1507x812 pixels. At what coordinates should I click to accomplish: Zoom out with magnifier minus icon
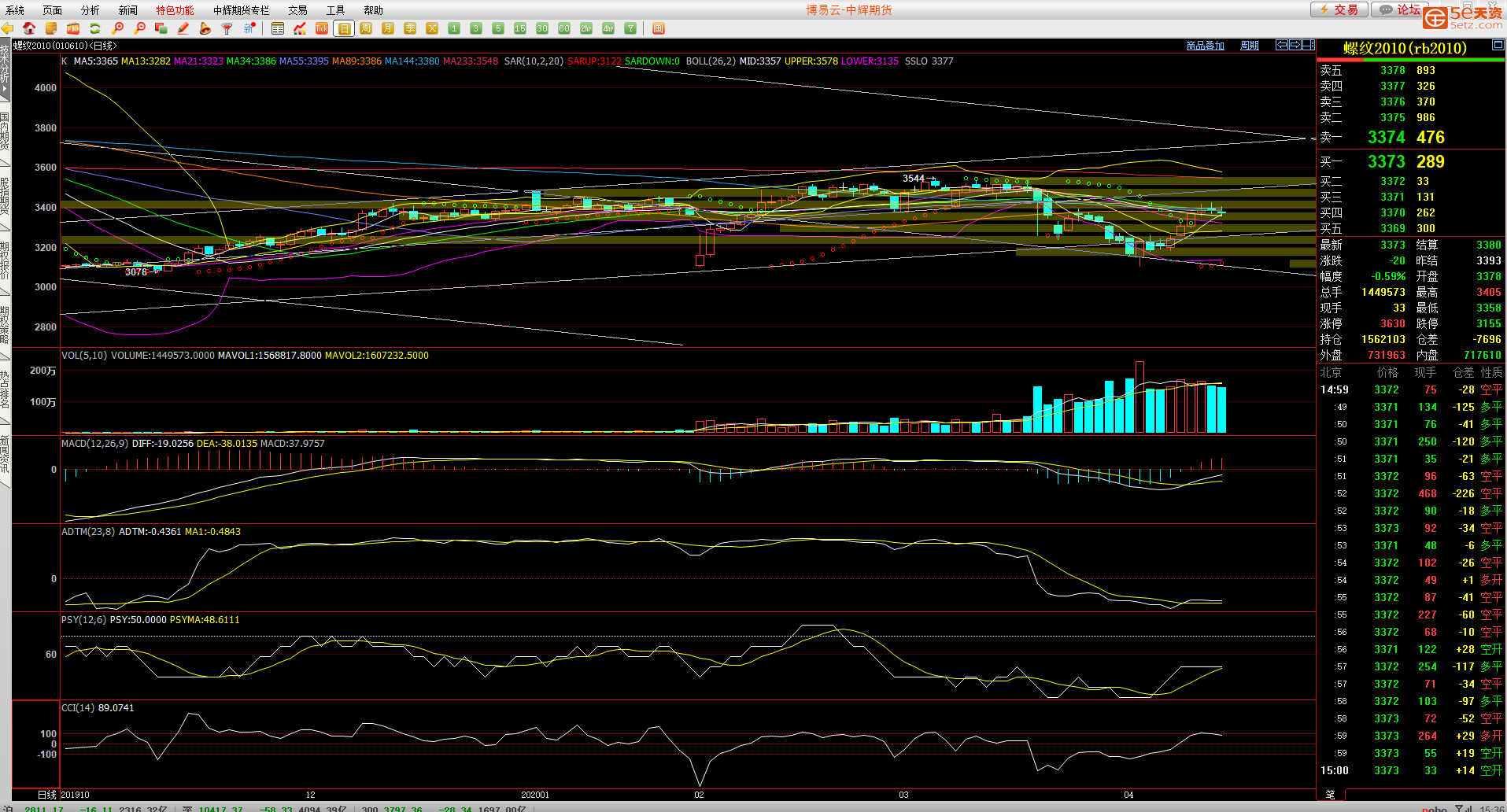coord(139,28)
